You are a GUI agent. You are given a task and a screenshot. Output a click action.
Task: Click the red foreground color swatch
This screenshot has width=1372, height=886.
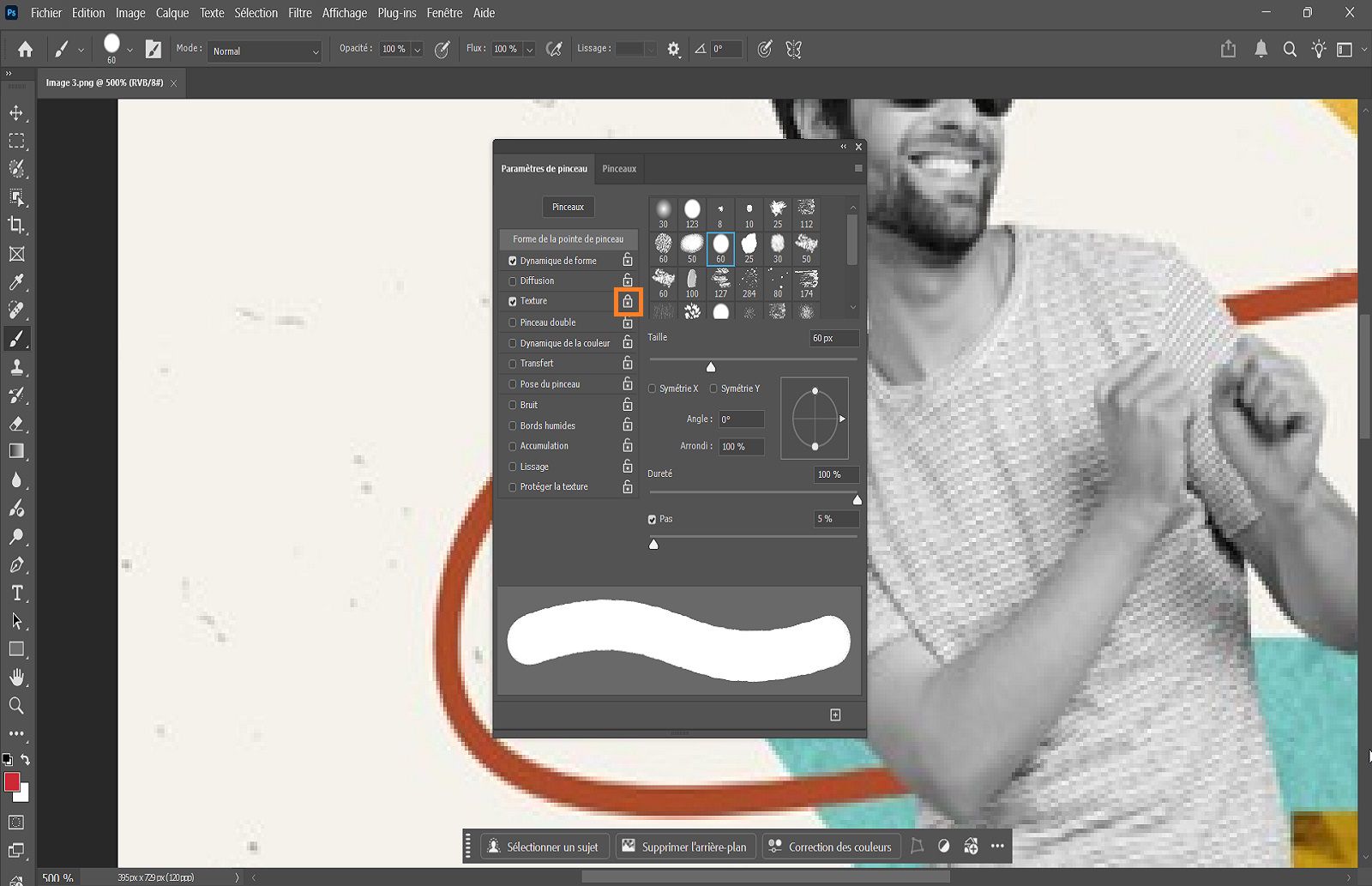(12, 782)
